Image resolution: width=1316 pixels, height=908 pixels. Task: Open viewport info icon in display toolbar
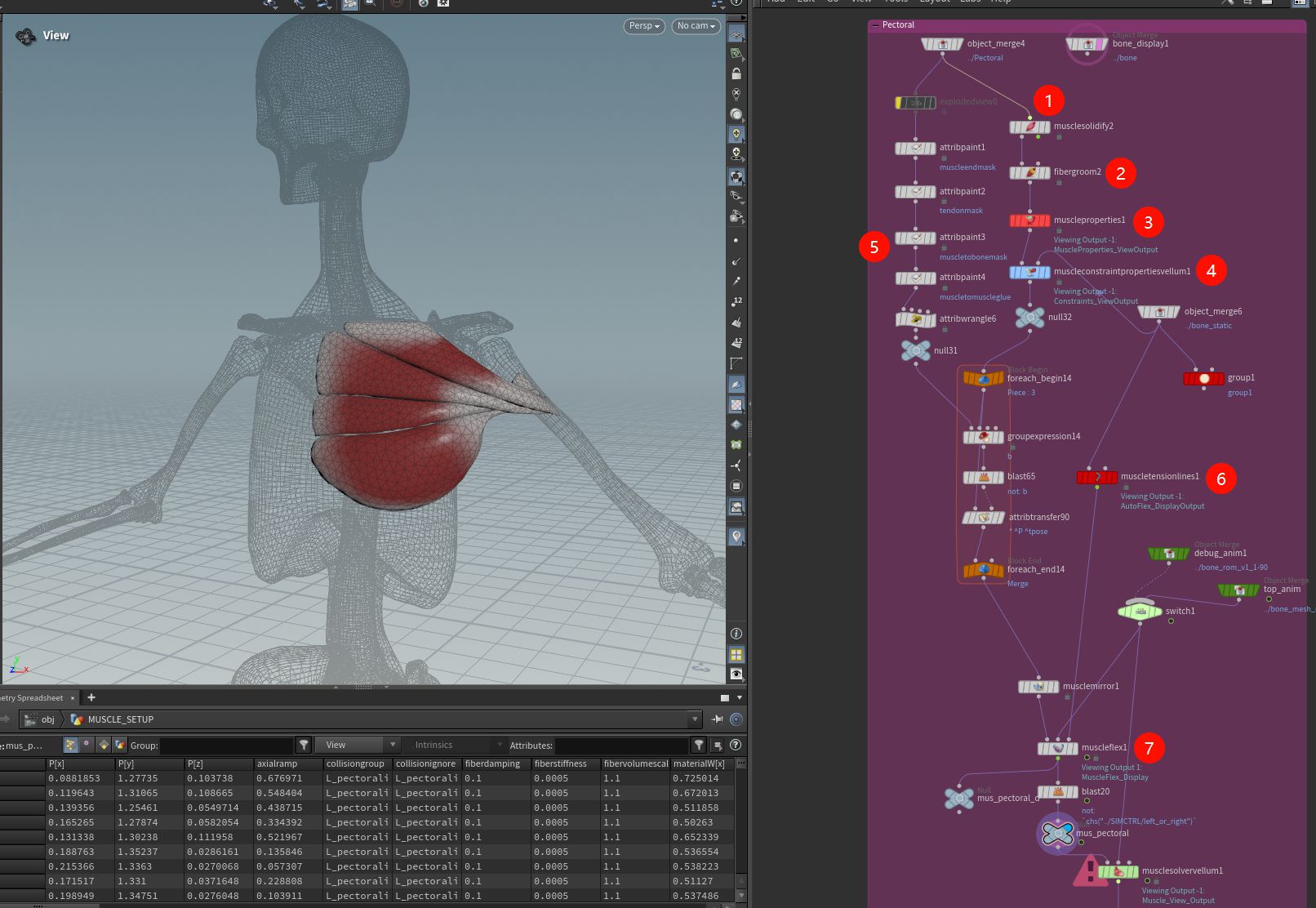pyautogui.click(x=736, y=634)
